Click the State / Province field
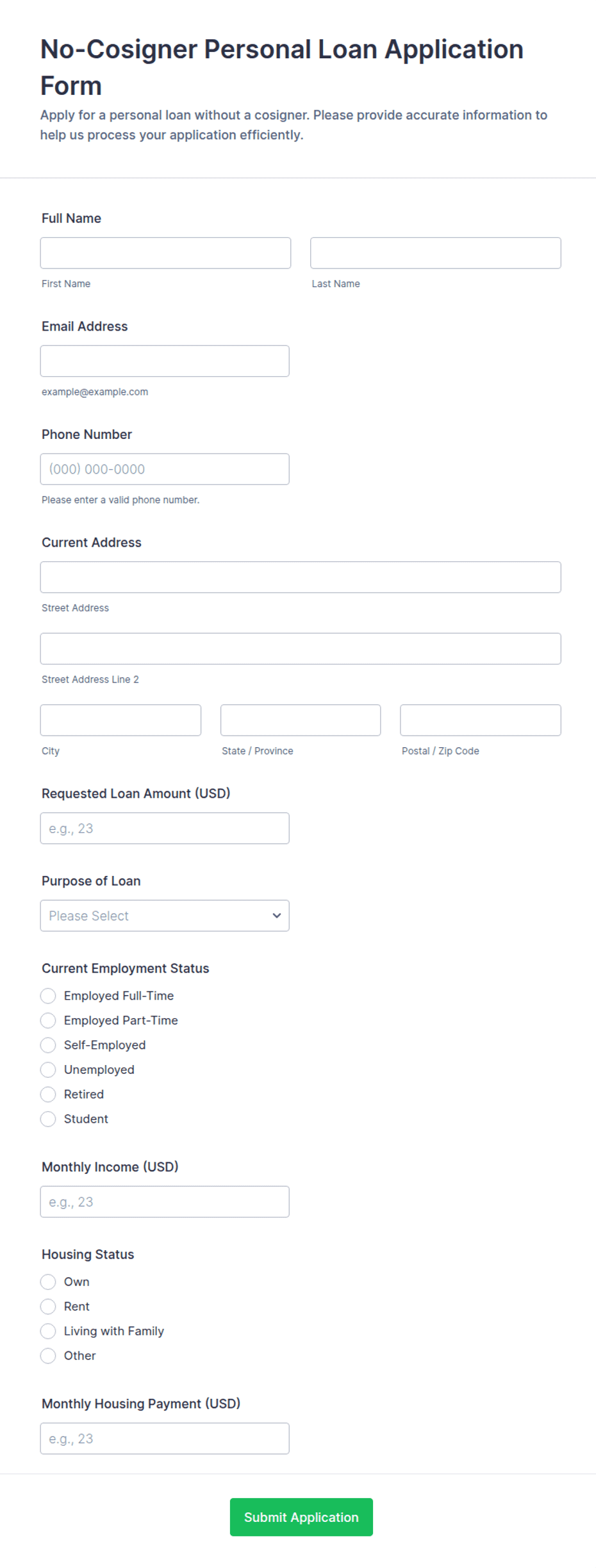Screen dimensions: 596x1568 pyautogui.click(x=301, y=720)
